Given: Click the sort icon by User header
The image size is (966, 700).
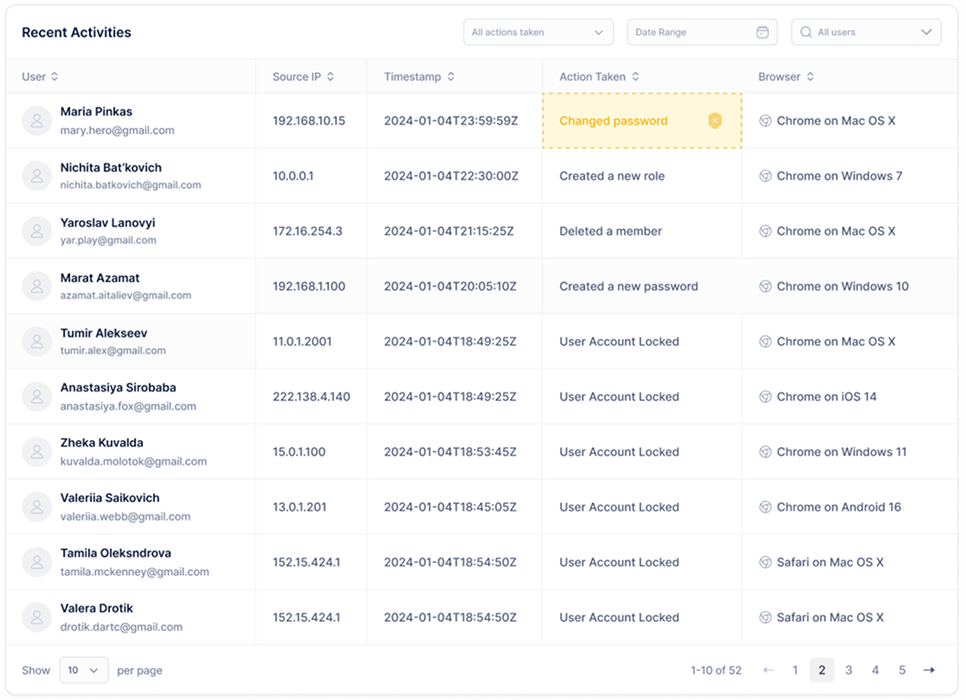Looking at the screenshot, I should coord(54,77).
